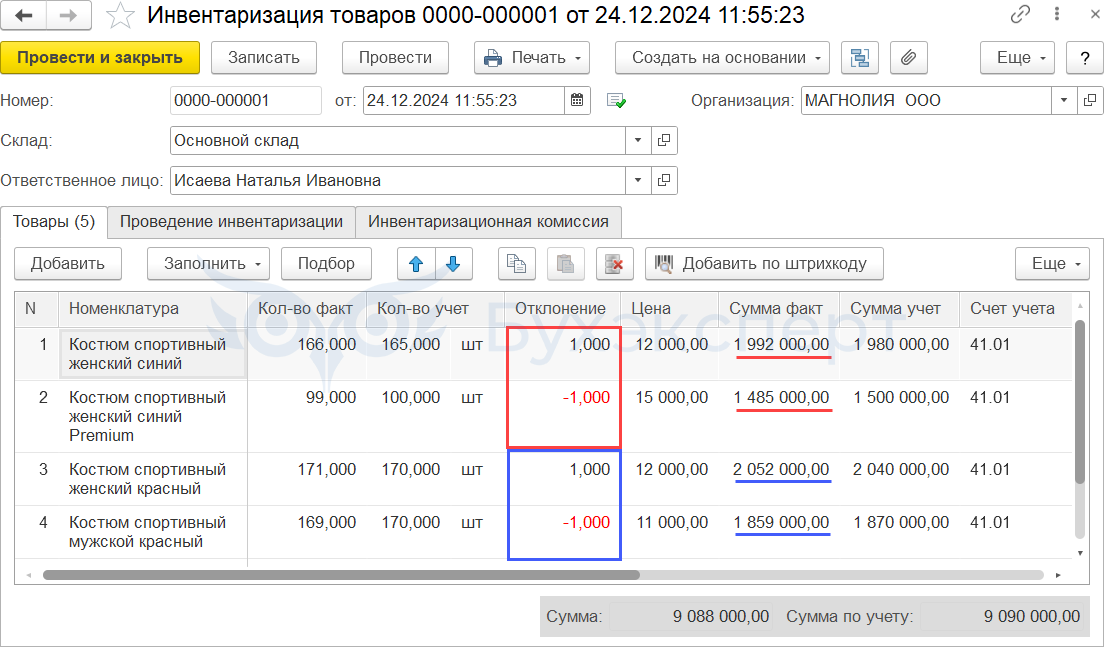1104x647 pixels.
Task: Click scroll-right arrow of horizontal scrollbar
Action: click(1058, 575)
